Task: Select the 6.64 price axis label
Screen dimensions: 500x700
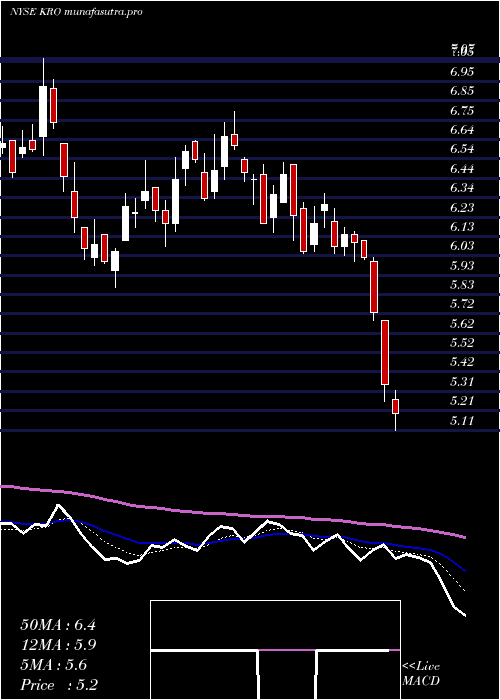Action: pyautogui.click(x=462, y=130)
